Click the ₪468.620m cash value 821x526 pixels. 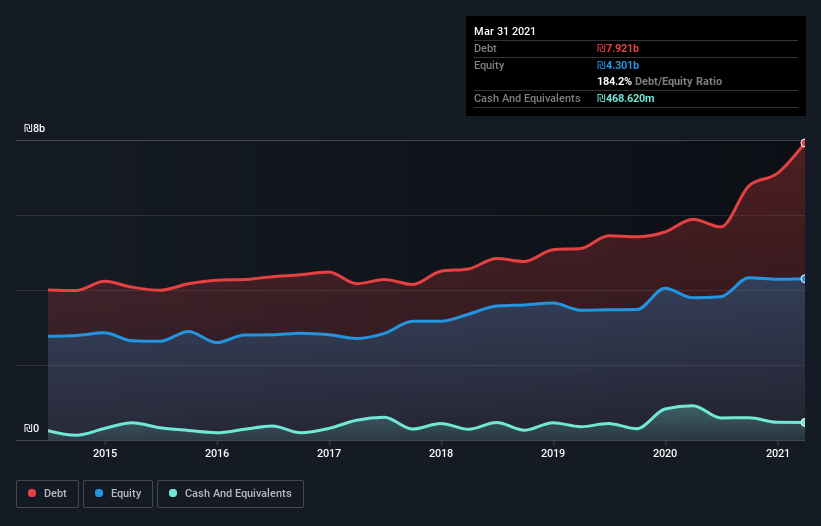[x=626, y=98]
